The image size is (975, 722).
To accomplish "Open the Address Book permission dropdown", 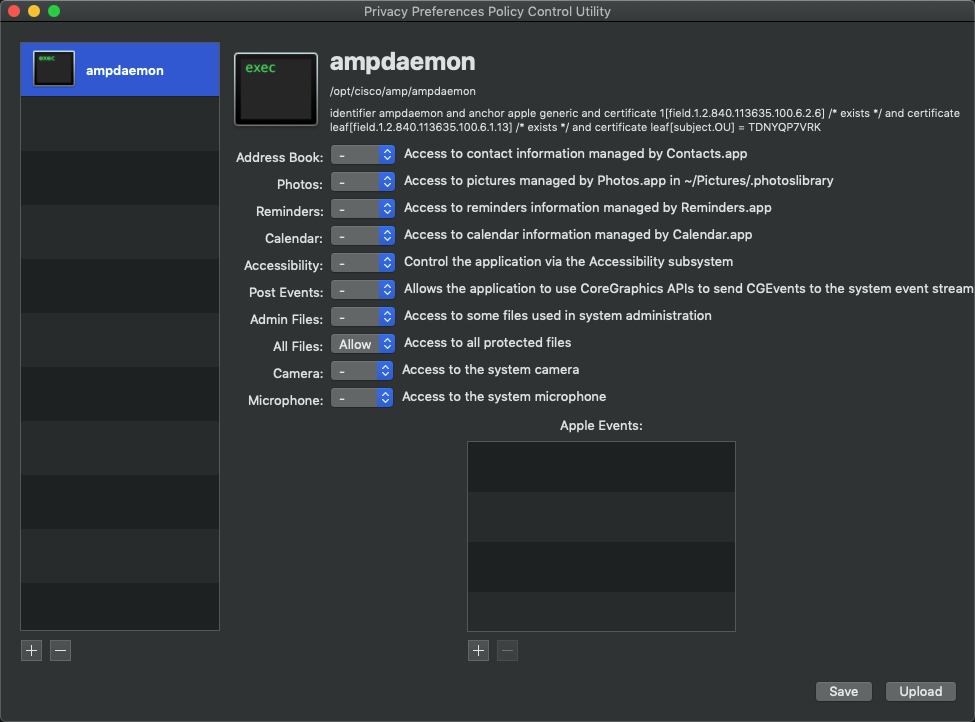I will tap(363, 154).
